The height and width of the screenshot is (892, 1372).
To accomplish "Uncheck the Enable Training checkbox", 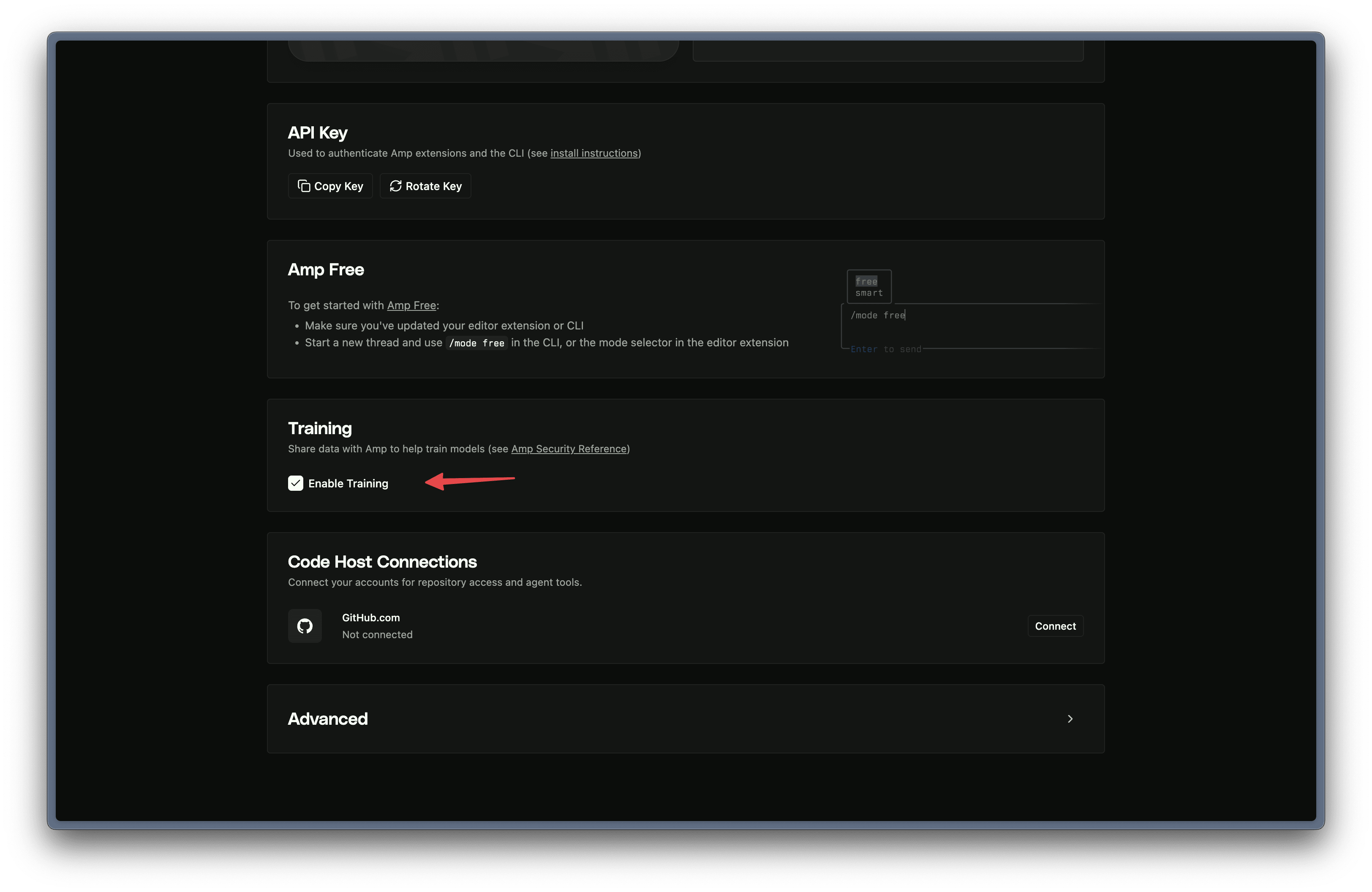I will click(296, 483).
